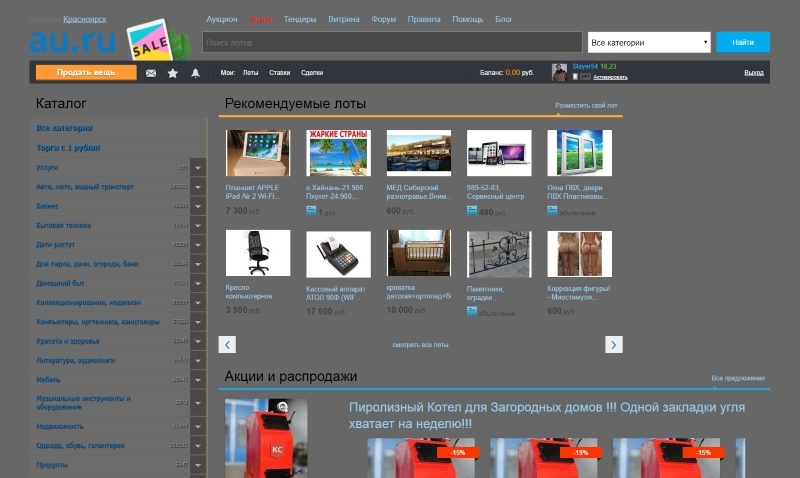
Task: Click the Выход logout link
Action: click(x=754, y=73)
